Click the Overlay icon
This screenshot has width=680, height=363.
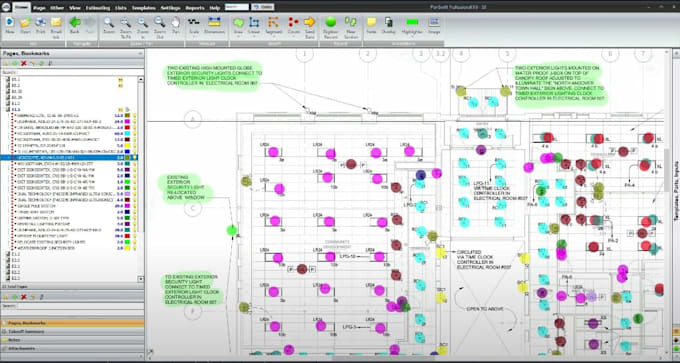click(x=389, y=22)
